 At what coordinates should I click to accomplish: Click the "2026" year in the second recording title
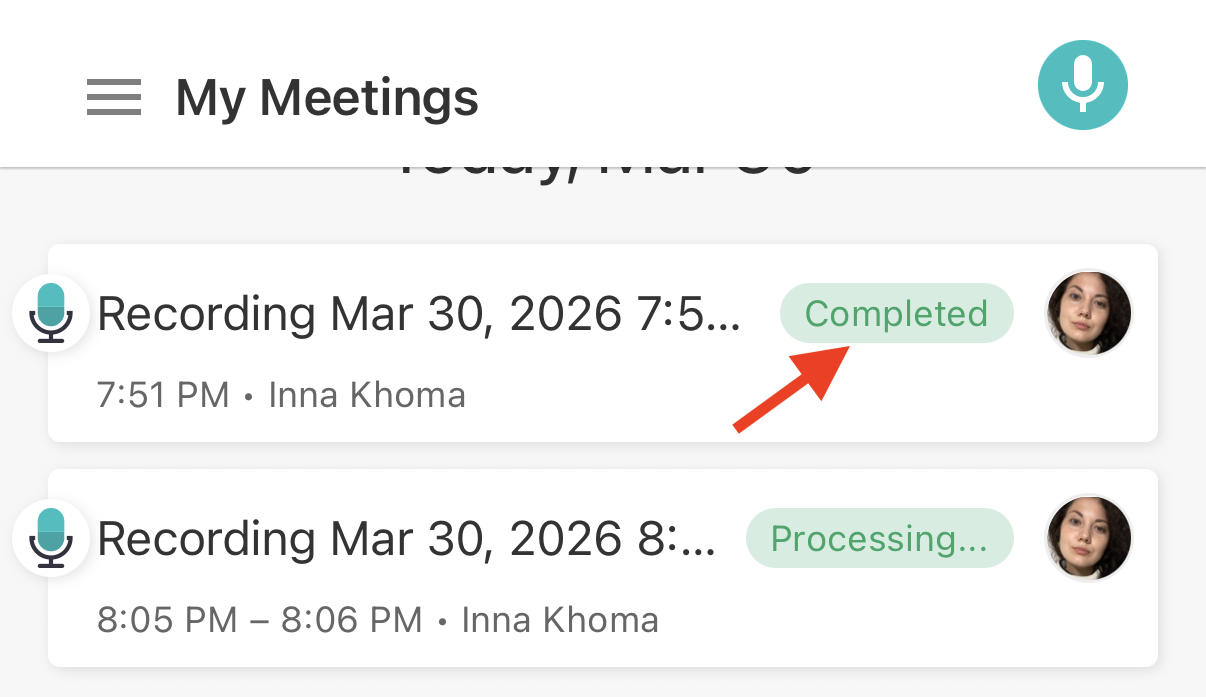563,540
